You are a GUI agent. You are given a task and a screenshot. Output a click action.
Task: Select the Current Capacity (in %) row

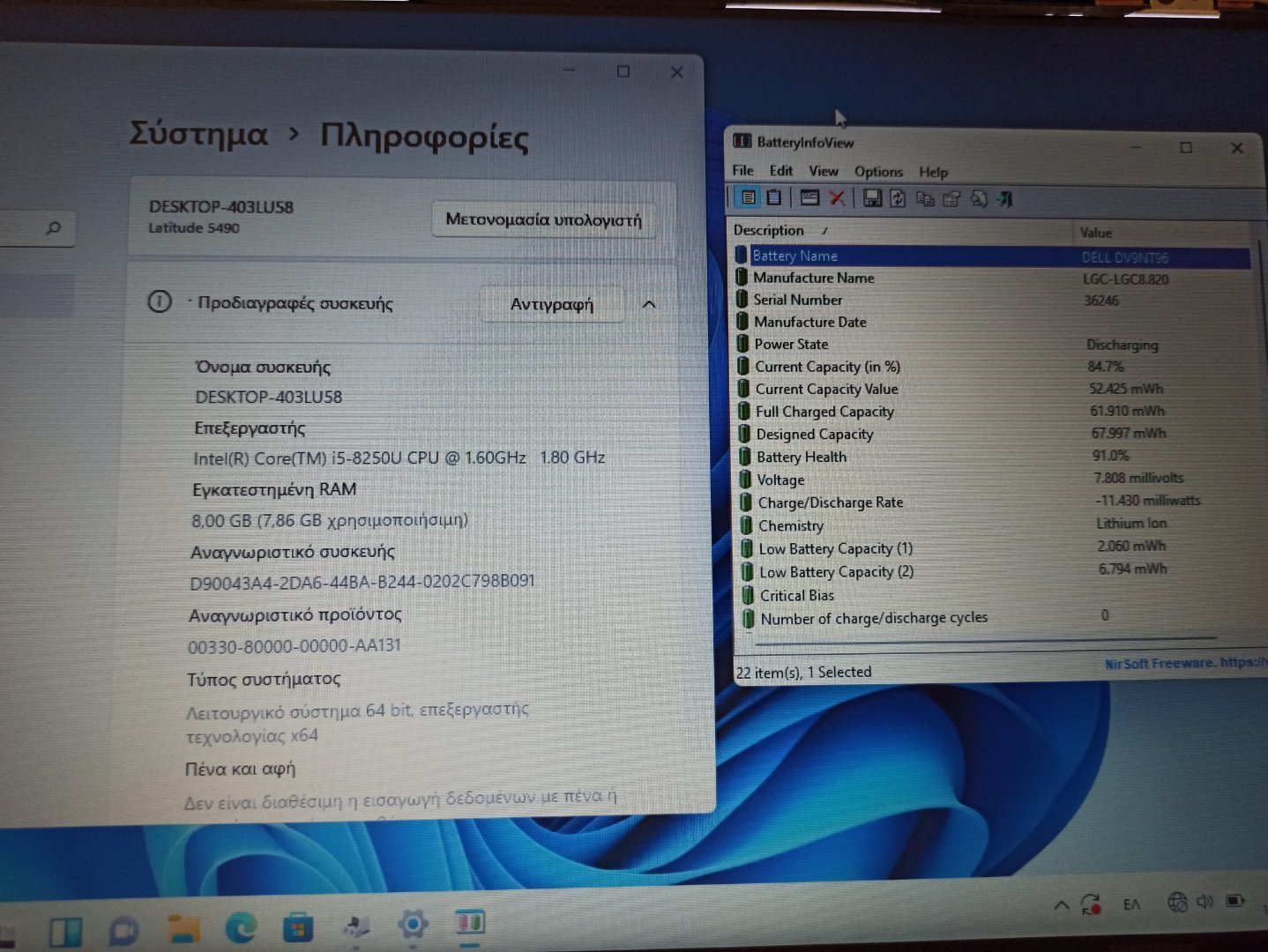point(995,366)
